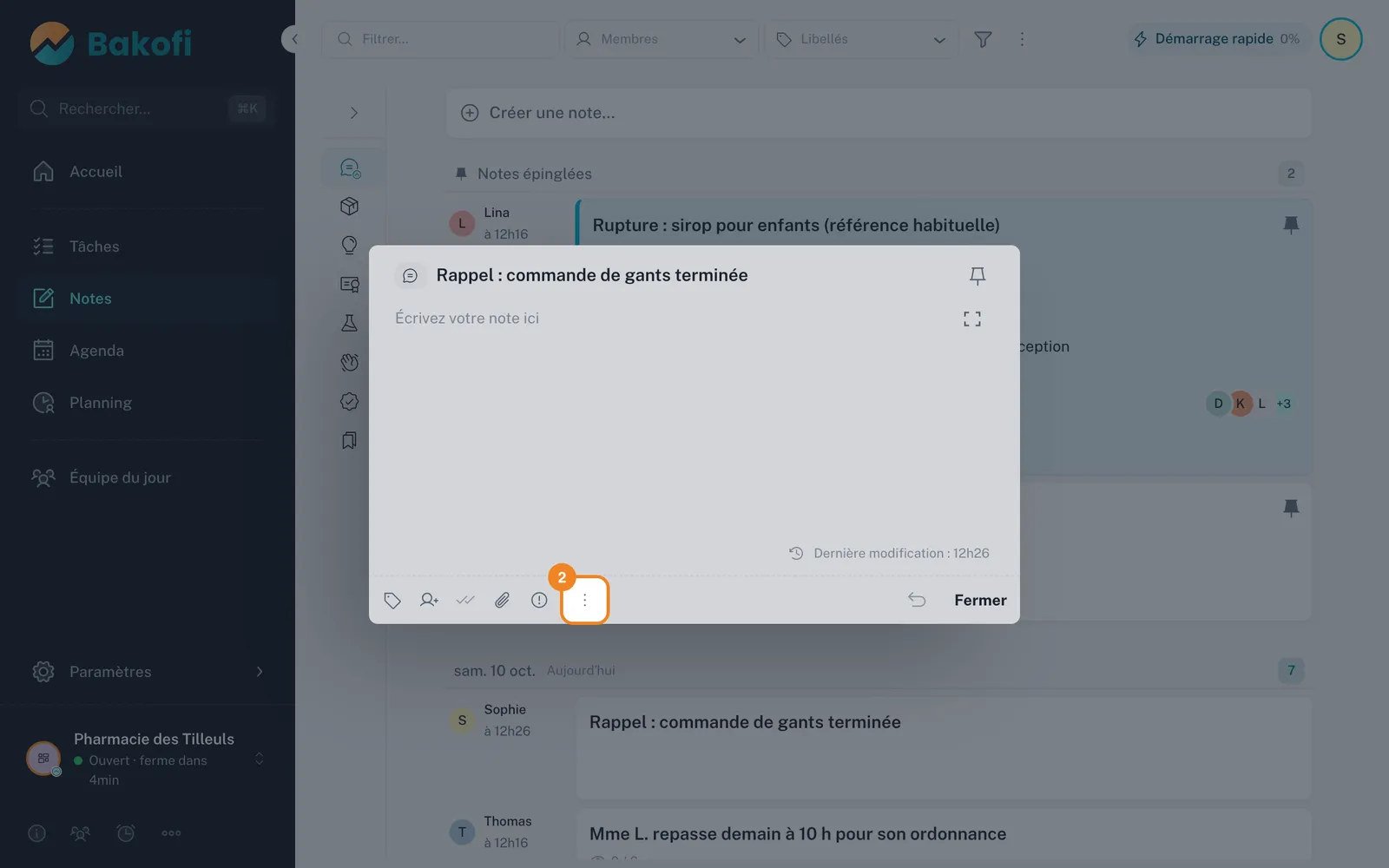Open the Libellés dropdown

[x=861, y=39]
